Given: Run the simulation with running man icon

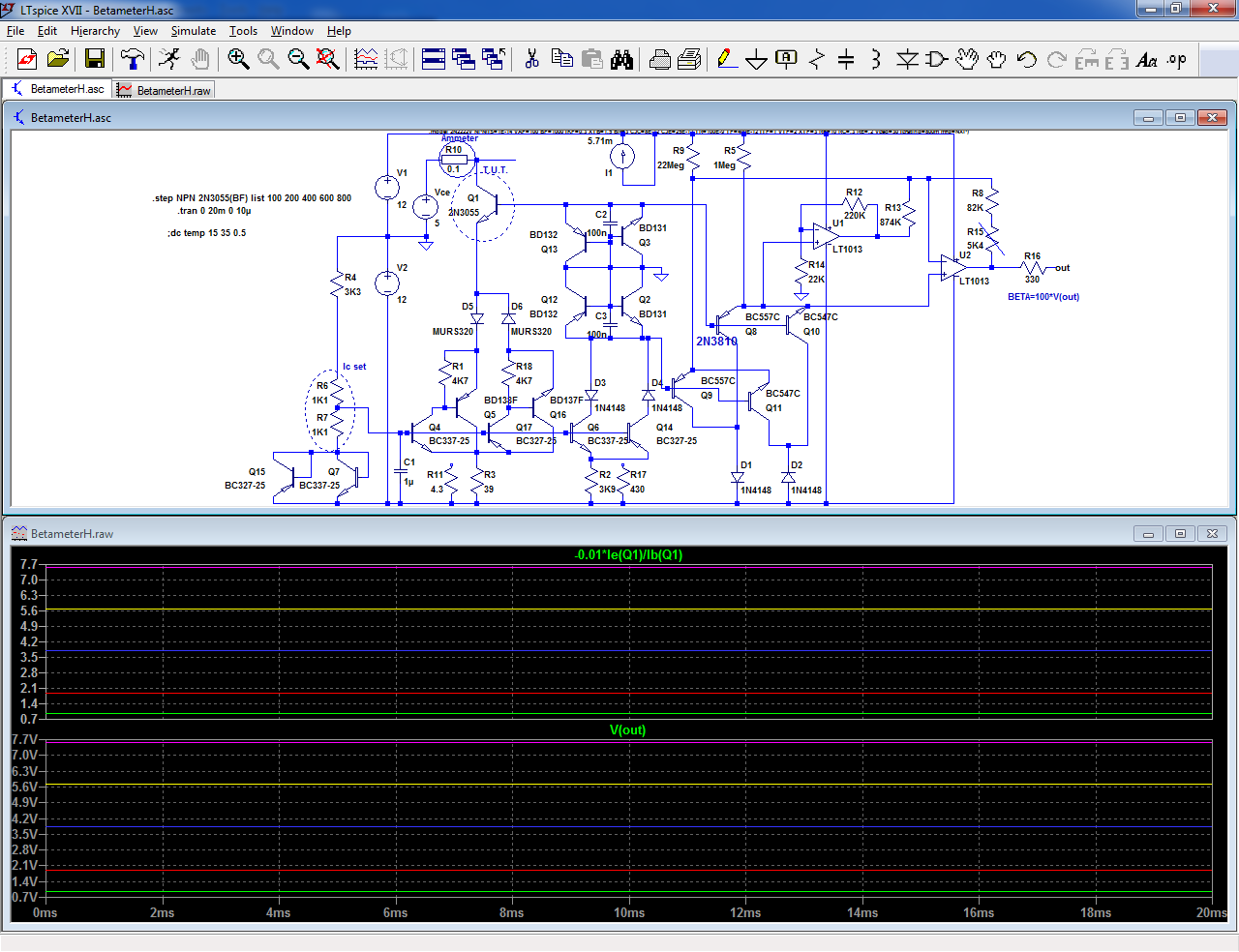Looking at the screenshot, I should click(x=169, y=60).
